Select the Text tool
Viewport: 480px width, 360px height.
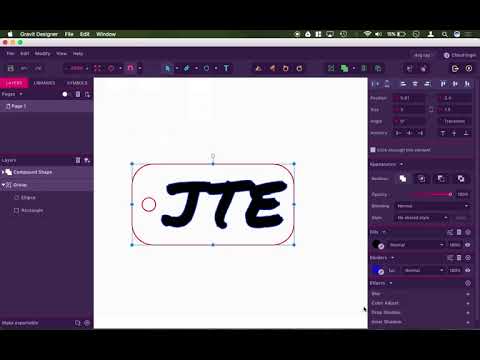(226, 68)
